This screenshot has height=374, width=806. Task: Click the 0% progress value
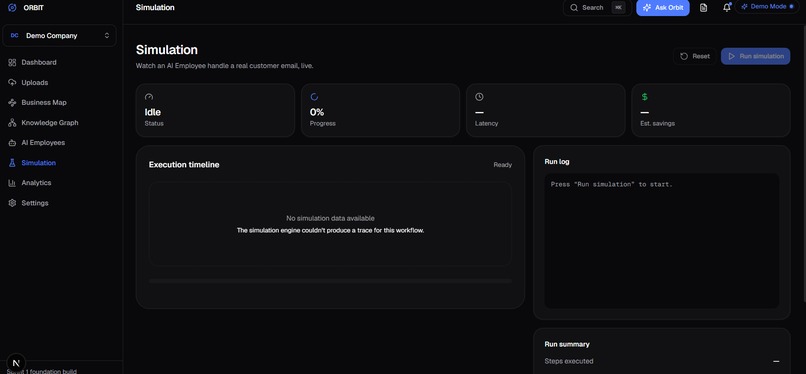[x=317, y=112]
